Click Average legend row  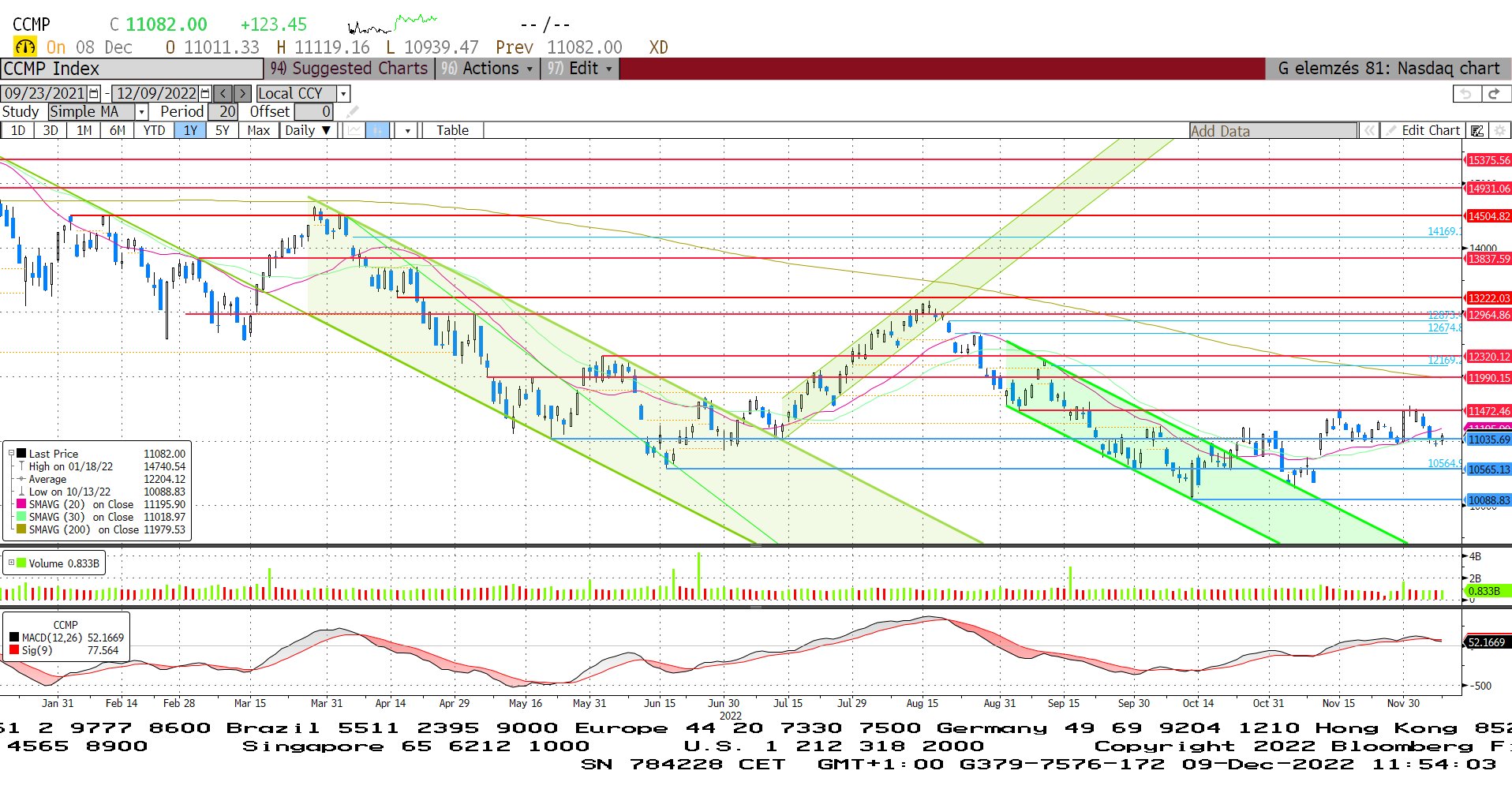[x=102, y=479]
